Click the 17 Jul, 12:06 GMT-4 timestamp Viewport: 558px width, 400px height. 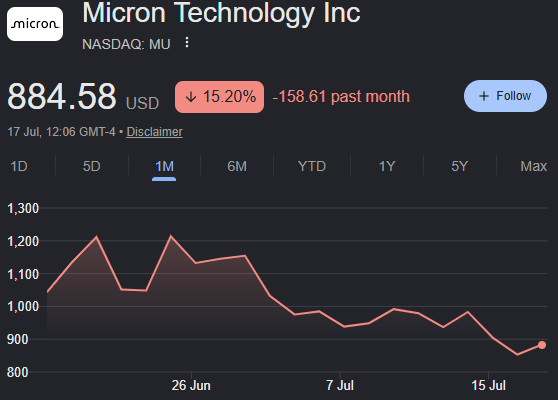point(61,132)
